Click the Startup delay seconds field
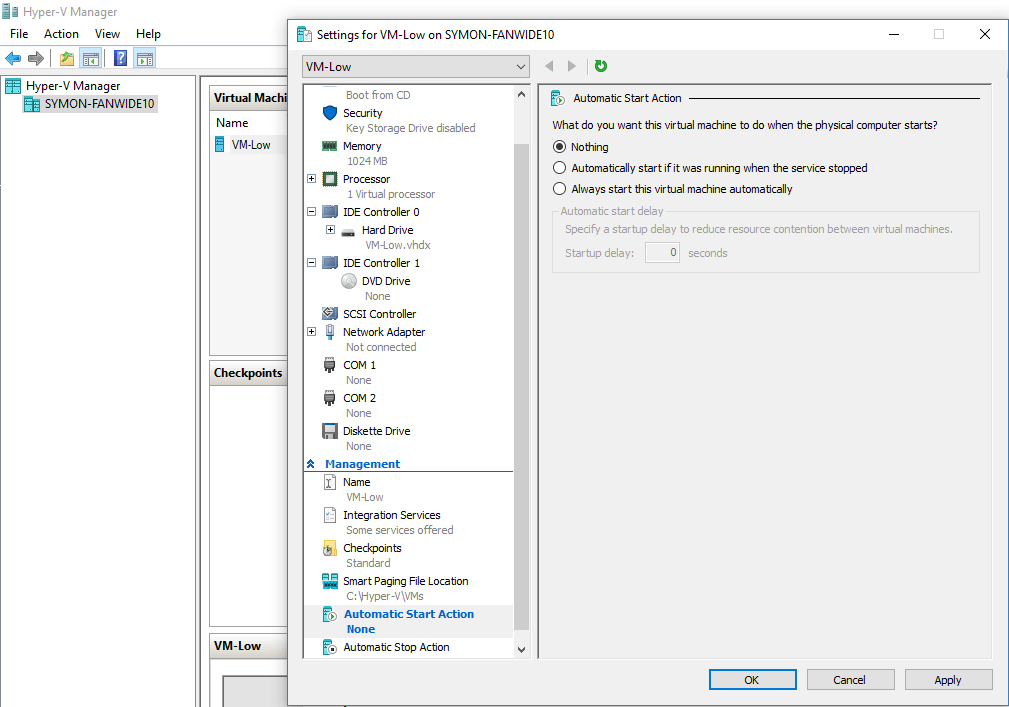The height and width of the screenshot is (707, 1009). pos(662,252)
